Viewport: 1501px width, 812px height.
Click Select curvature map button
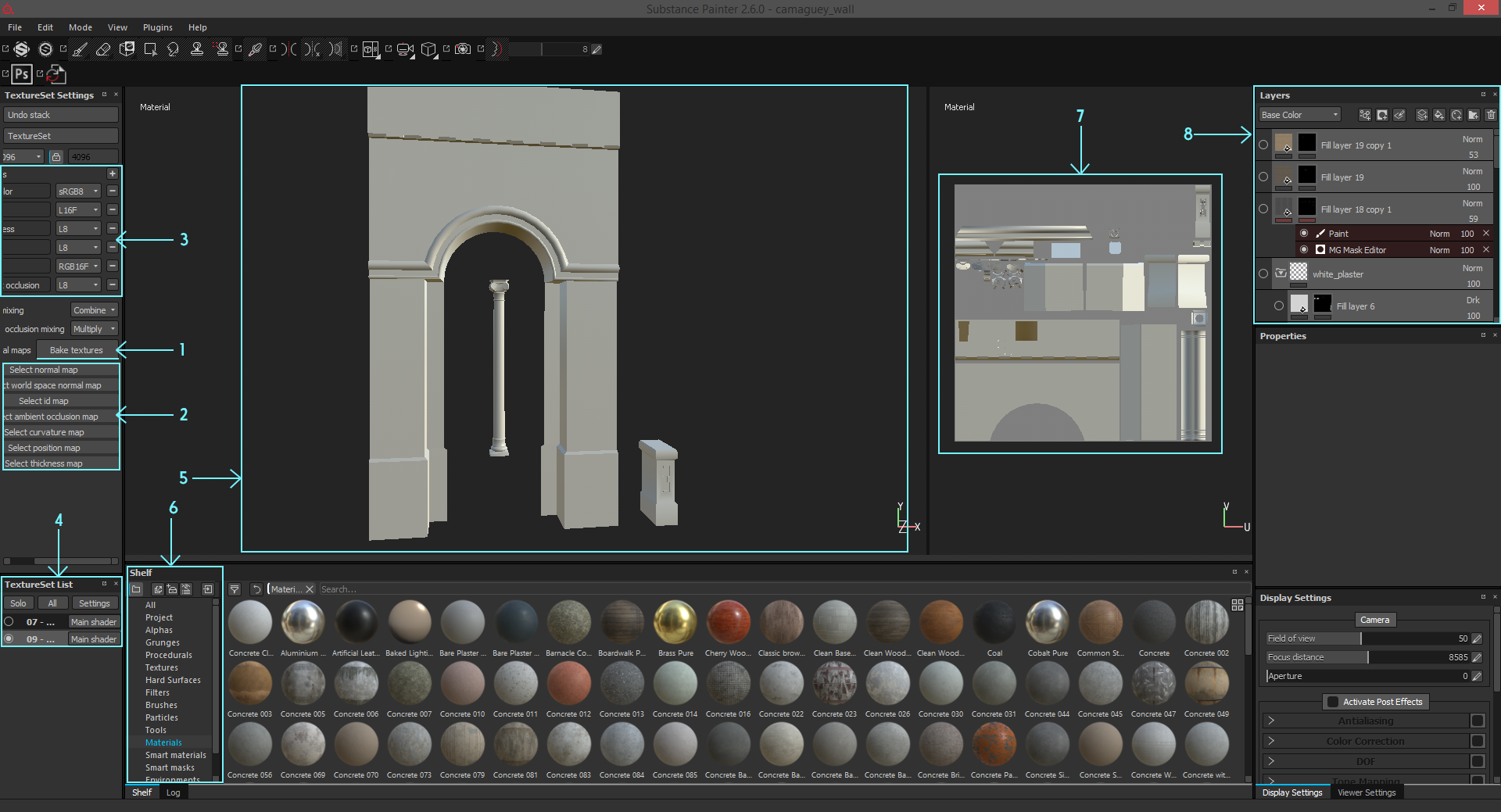point(61,432)
